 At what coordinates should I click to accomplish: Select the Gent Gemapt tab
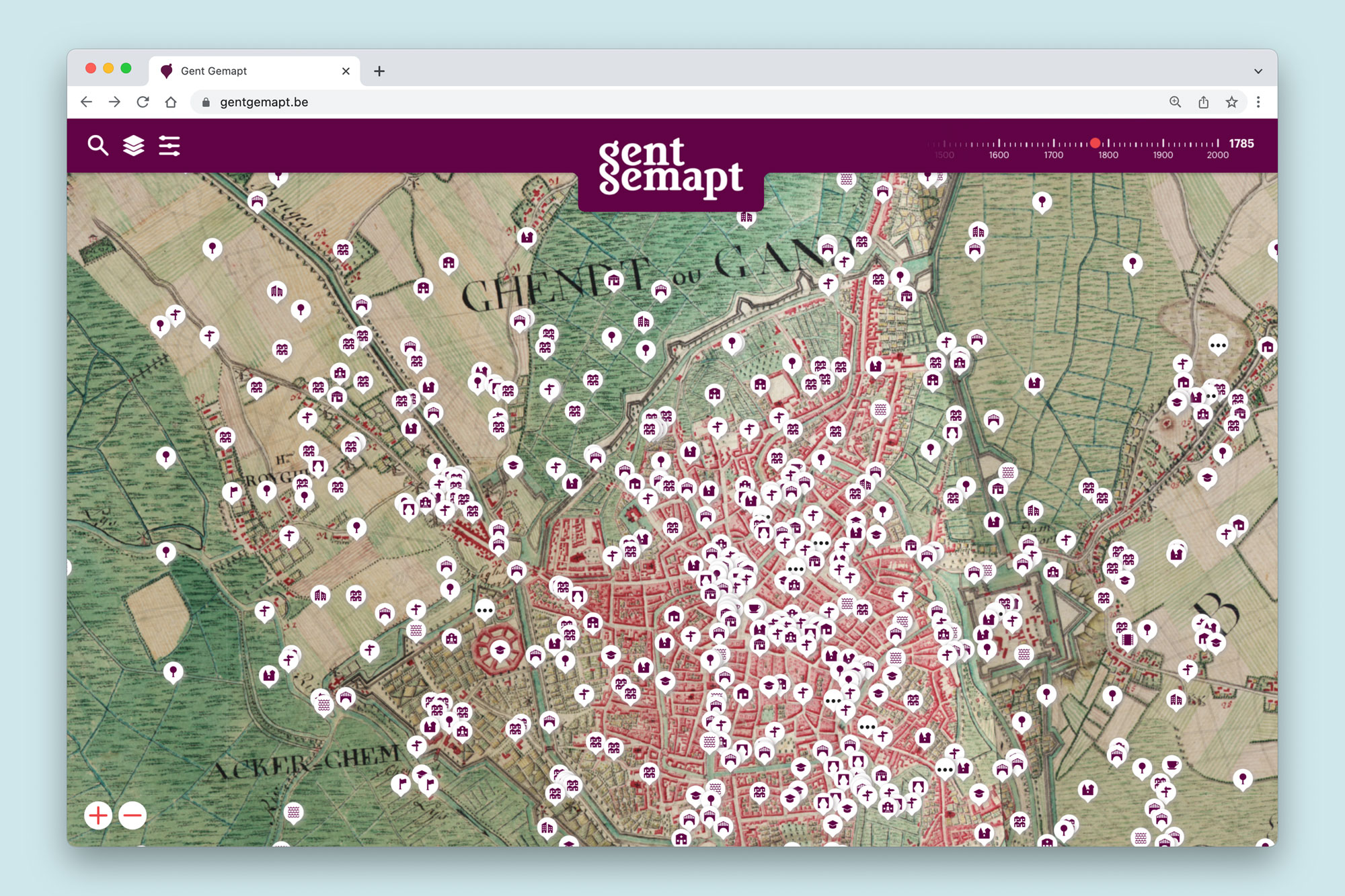tap(254, 71)
